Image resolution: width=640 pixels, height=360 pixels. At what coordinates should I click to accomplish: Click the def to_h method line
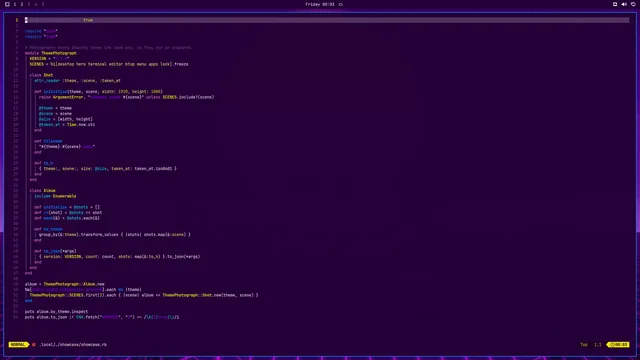click(44, 163)
